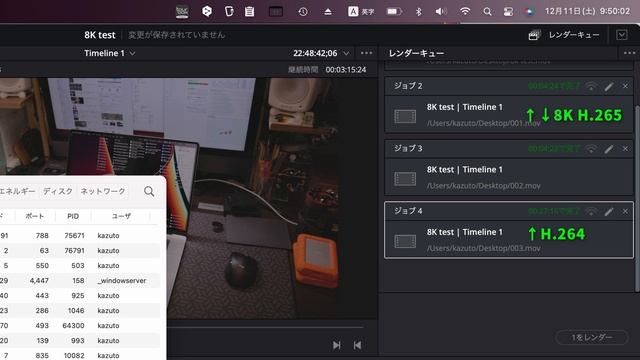Select process row with PID 75671
Screen dimensions: 640x360
80,236
